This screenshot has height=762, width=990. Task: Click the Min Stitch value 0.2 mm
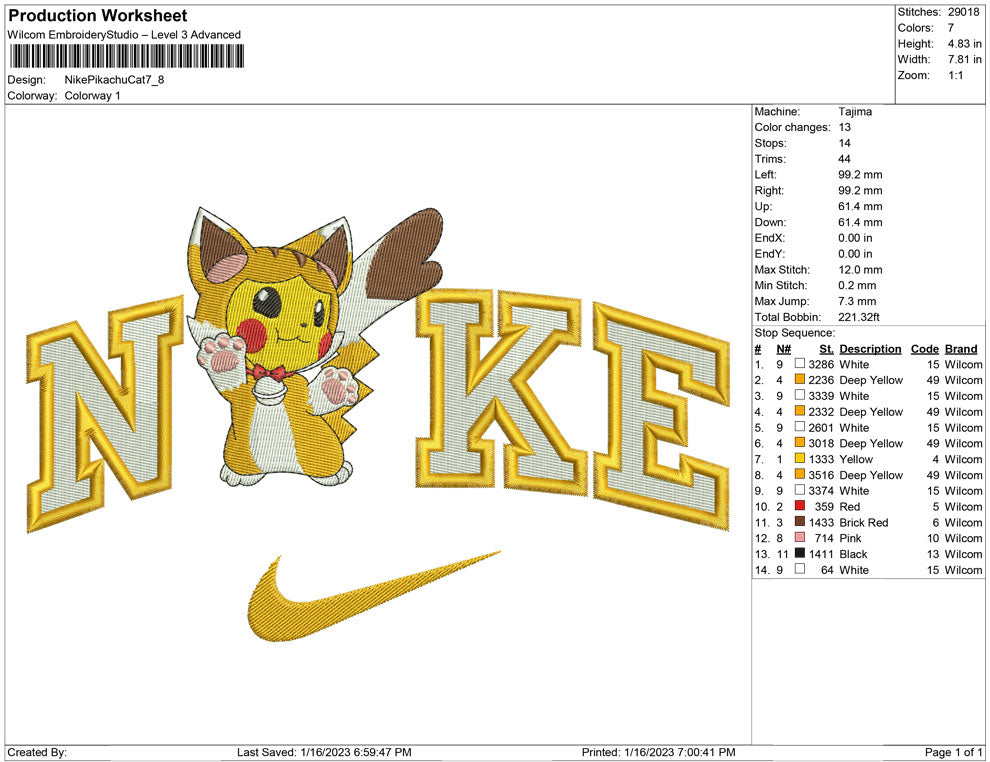pos(857,285)
